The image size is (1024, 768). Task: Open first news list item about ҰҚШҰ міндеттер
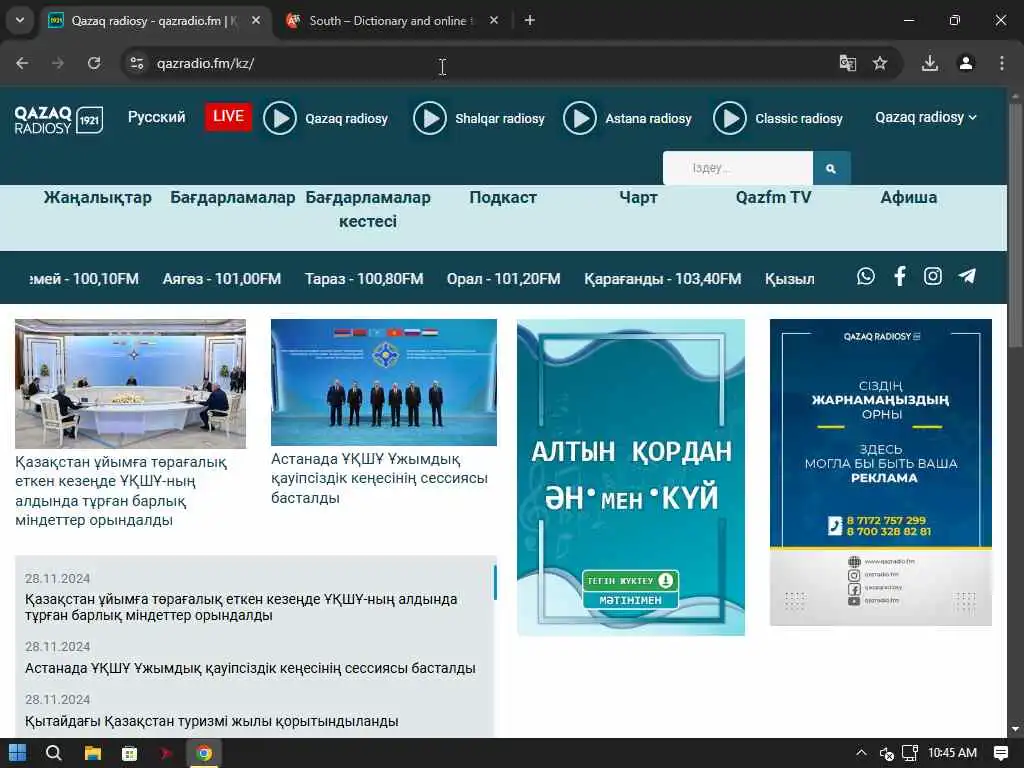pos(241,607)
